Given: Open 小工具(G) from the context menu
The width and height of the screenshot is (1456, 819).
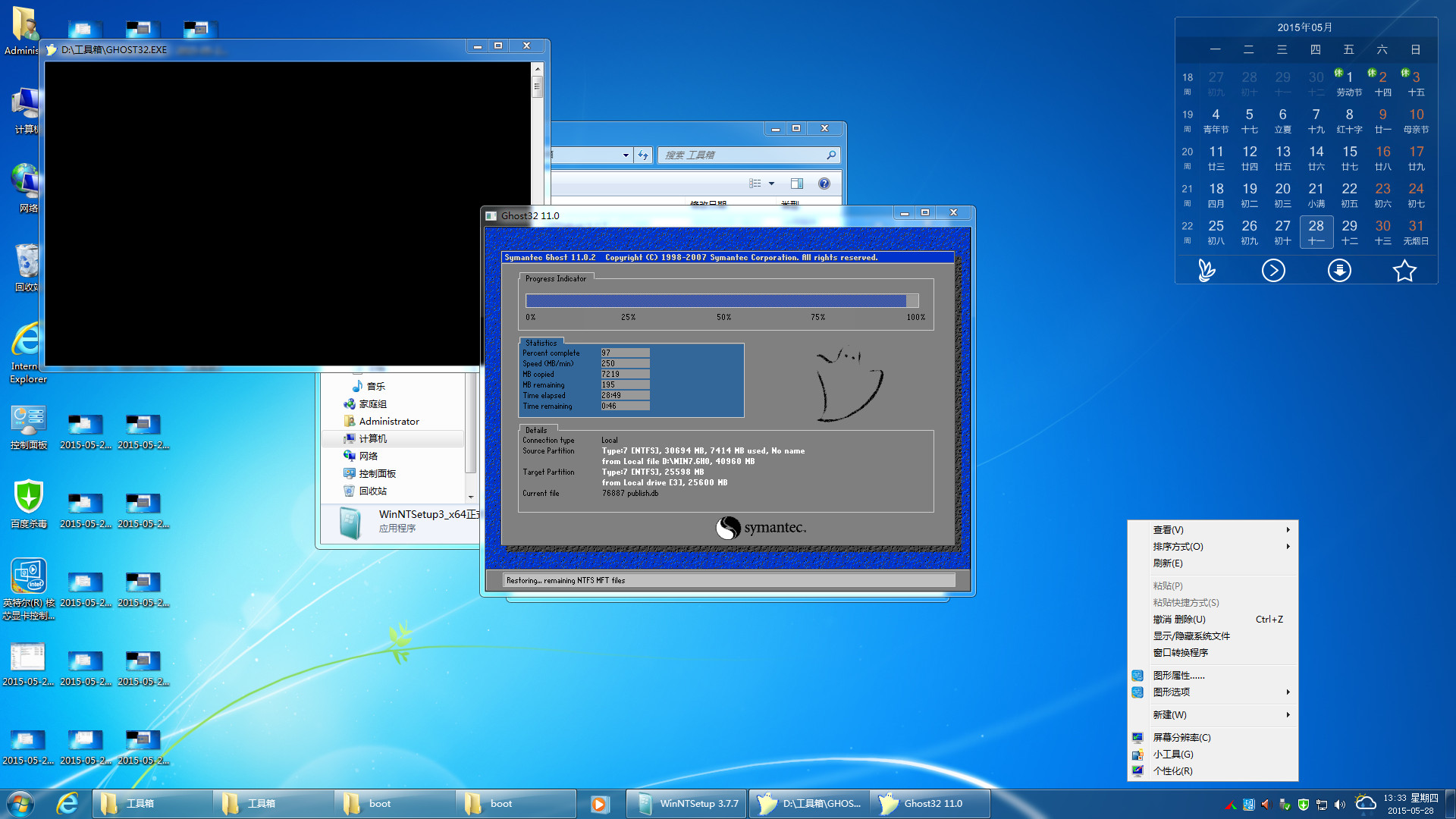Looking at the screenshot, I should point(1213,755).
